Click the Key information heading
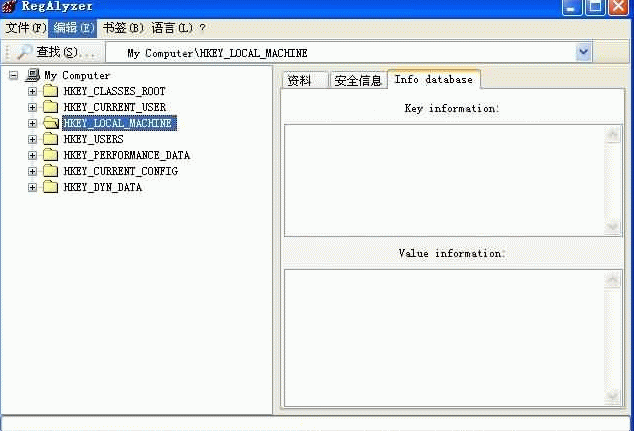 click(452, 108)
